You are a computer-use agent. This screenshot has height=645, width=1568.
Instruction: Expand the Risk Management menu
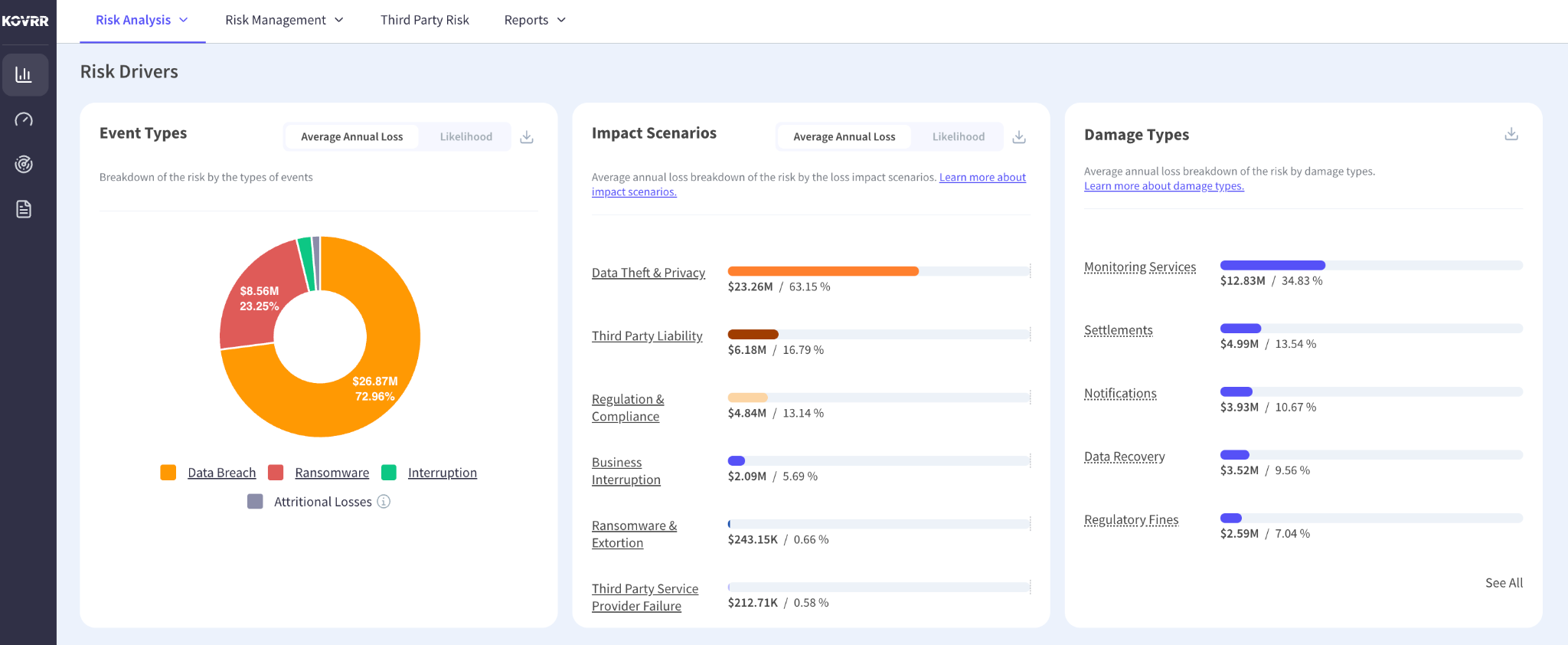[284, 20]
